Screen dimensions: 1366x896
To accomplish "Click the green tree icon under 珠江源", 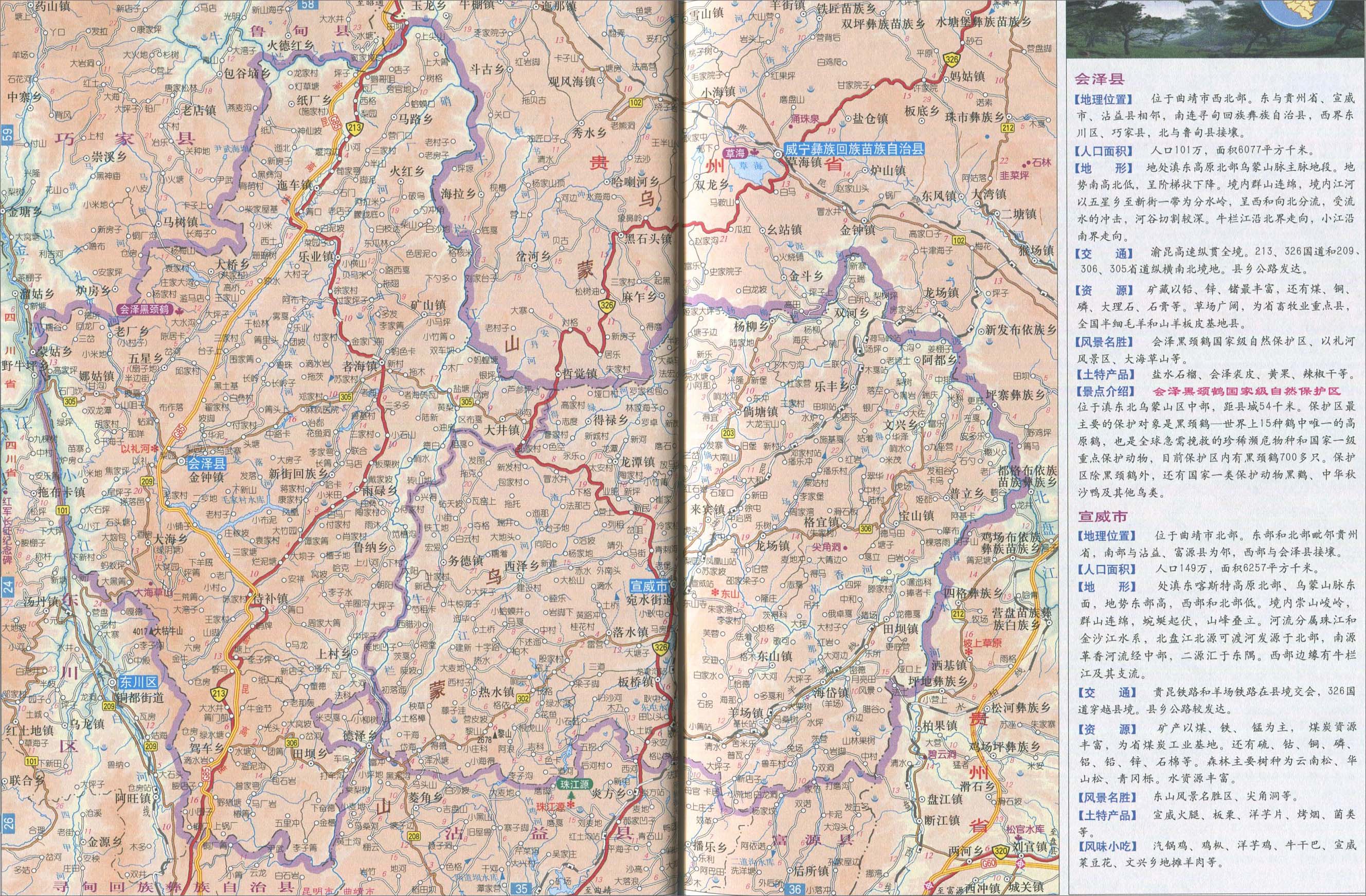I will [570, 796].
